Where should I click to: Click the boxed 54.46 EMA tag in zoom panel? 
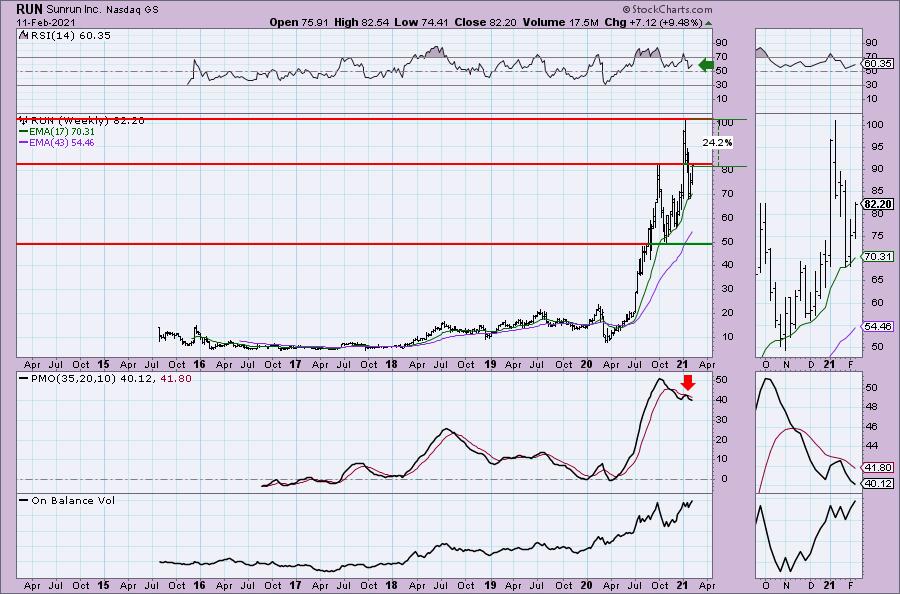(x=878, y=326)
